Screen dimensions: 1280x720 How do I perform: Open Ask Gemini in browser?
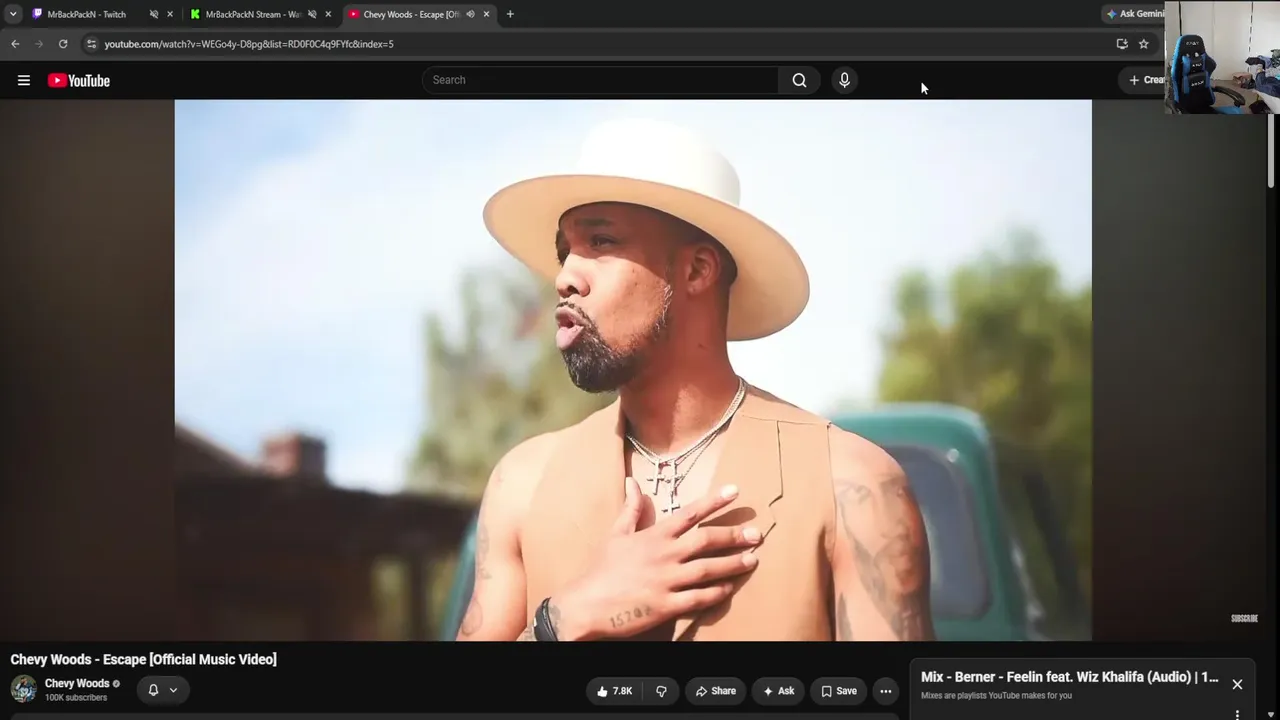point(1135,14)
